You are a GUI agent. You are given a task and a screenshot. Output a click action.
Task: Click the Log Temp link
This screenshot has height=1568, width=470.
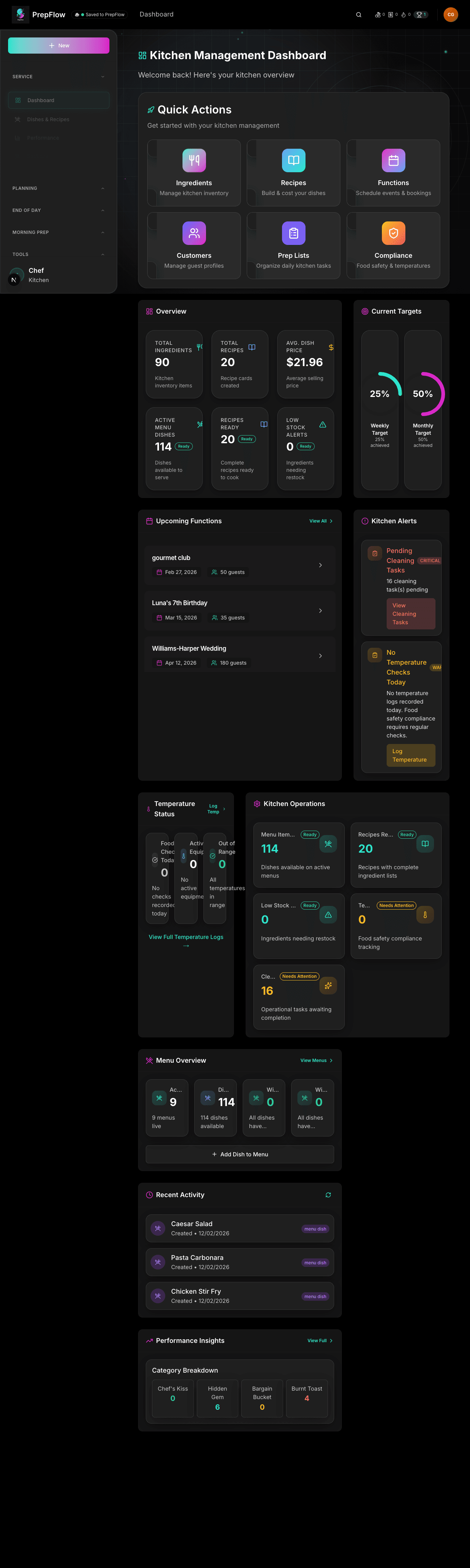(216, 809)
